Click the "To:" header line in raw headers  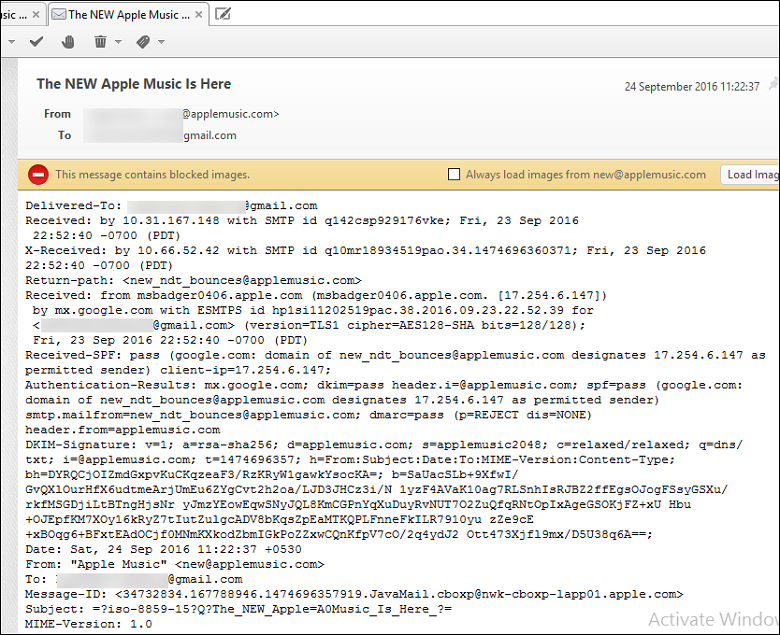tap(134, 579)
